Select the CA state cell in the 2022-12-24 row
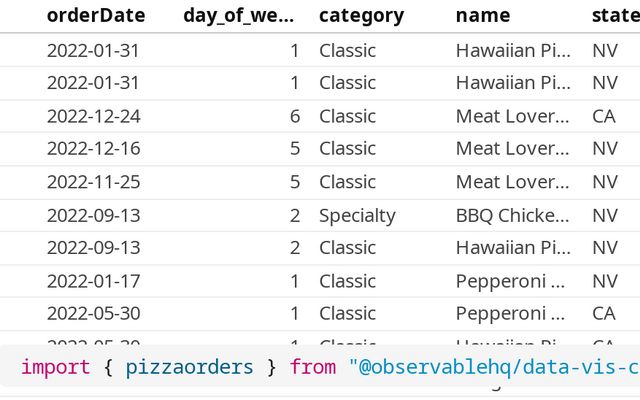The height and width of the screenshot is (400, 640). [604, 116]
